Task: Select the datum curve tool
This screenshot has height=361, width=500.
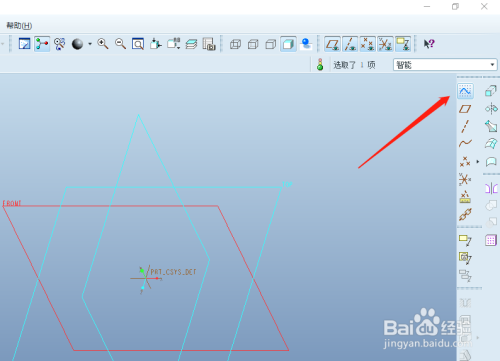Action: (x=465, y=144)
